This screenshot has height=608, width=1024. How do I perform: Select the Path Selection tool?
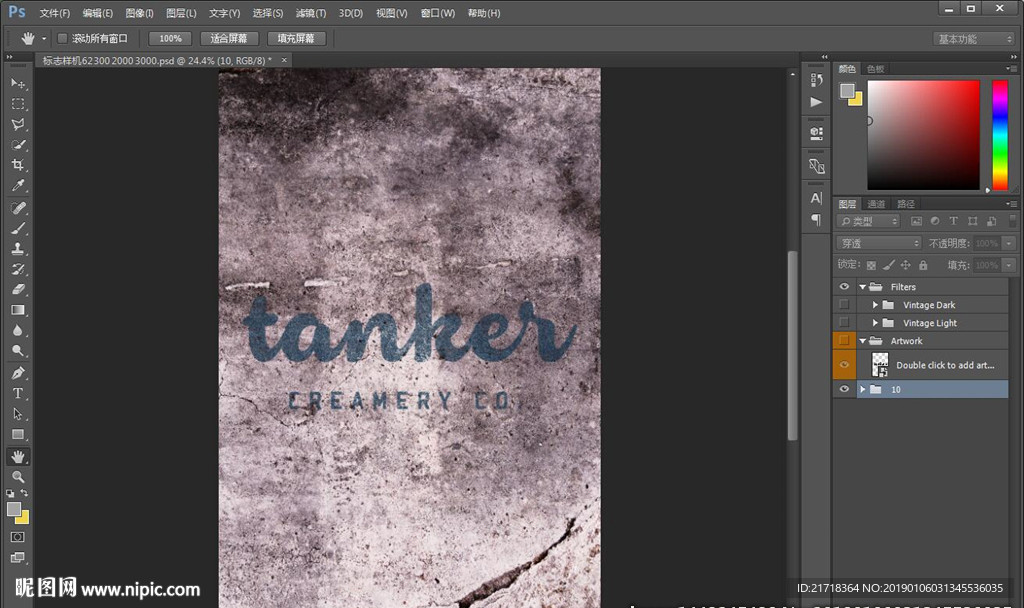coord(18,414)
